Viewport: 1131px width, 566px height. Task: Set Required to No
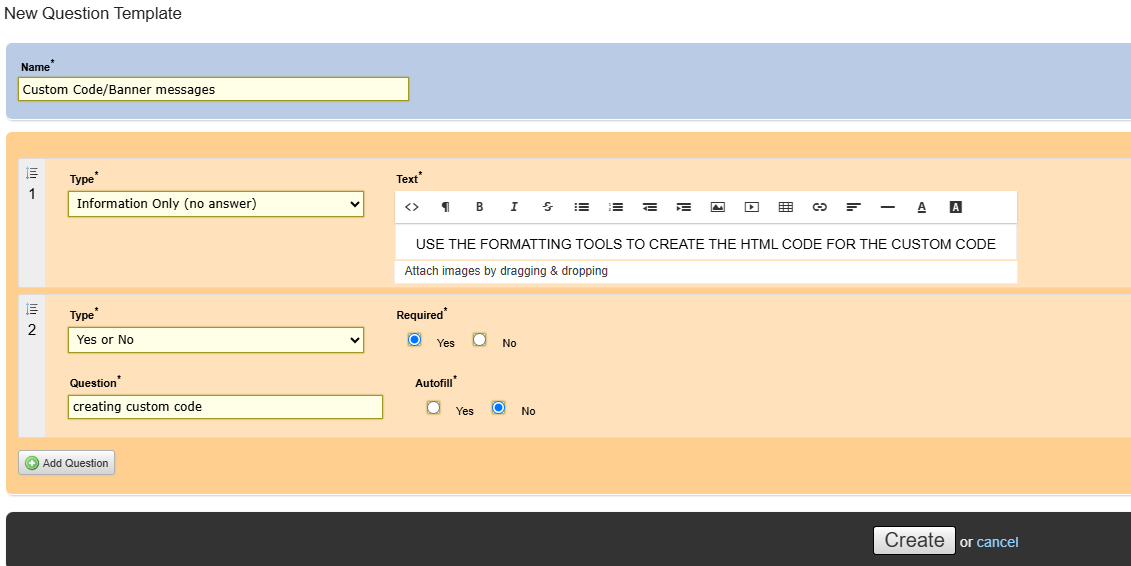click(x=480, y=340)
